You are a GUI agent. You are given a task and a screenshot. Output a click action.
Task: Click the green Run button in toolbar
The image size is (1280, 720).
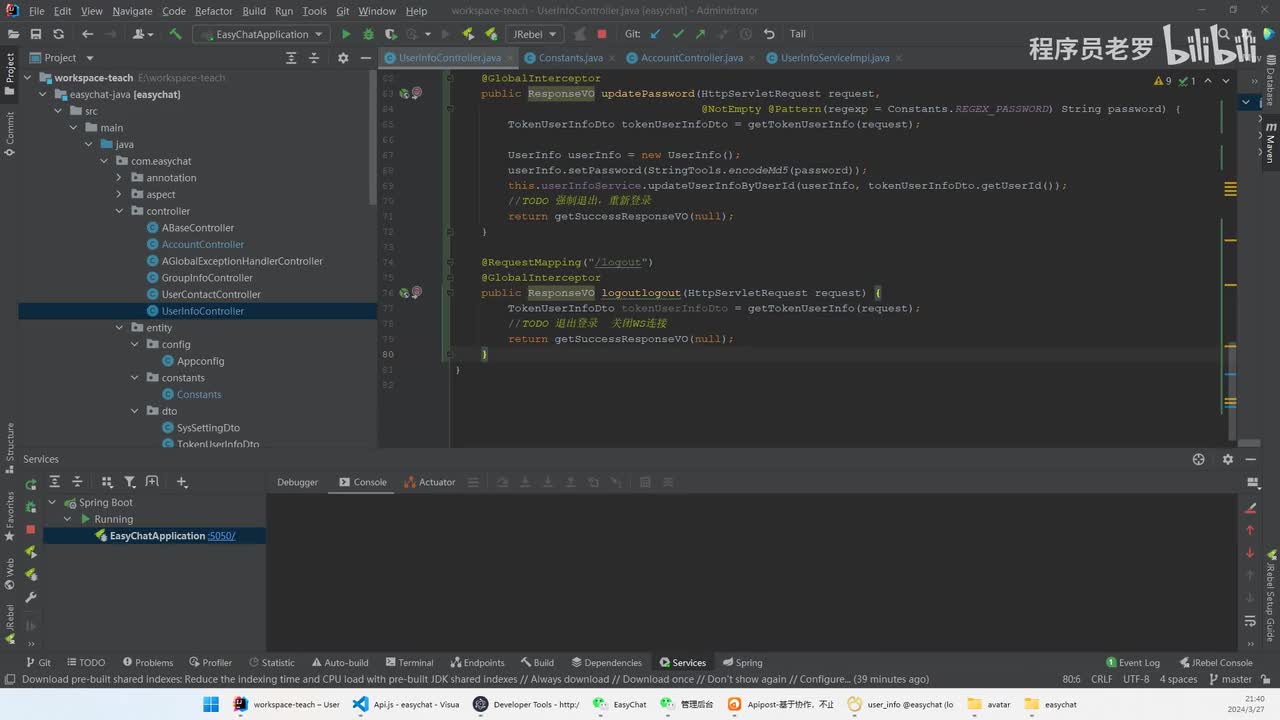[346, 34]
